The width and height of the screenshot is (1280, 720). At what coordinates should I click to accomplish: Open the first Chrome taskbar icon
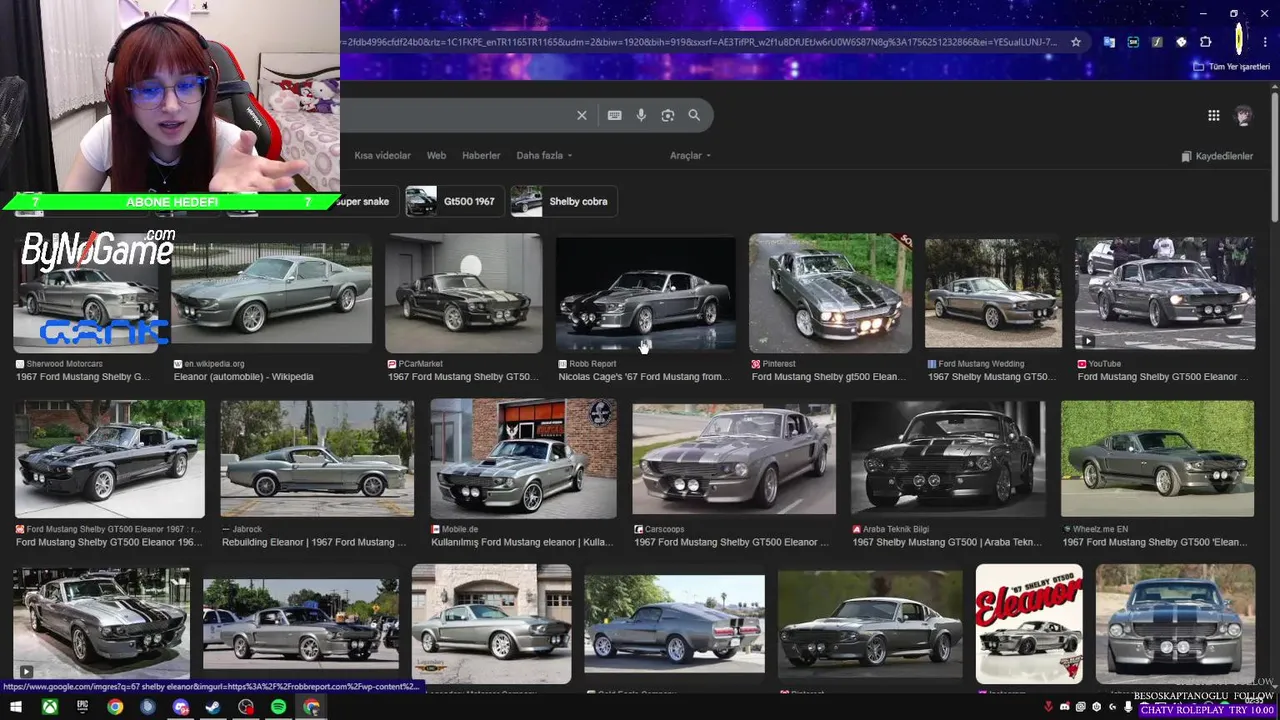[115, 707]
